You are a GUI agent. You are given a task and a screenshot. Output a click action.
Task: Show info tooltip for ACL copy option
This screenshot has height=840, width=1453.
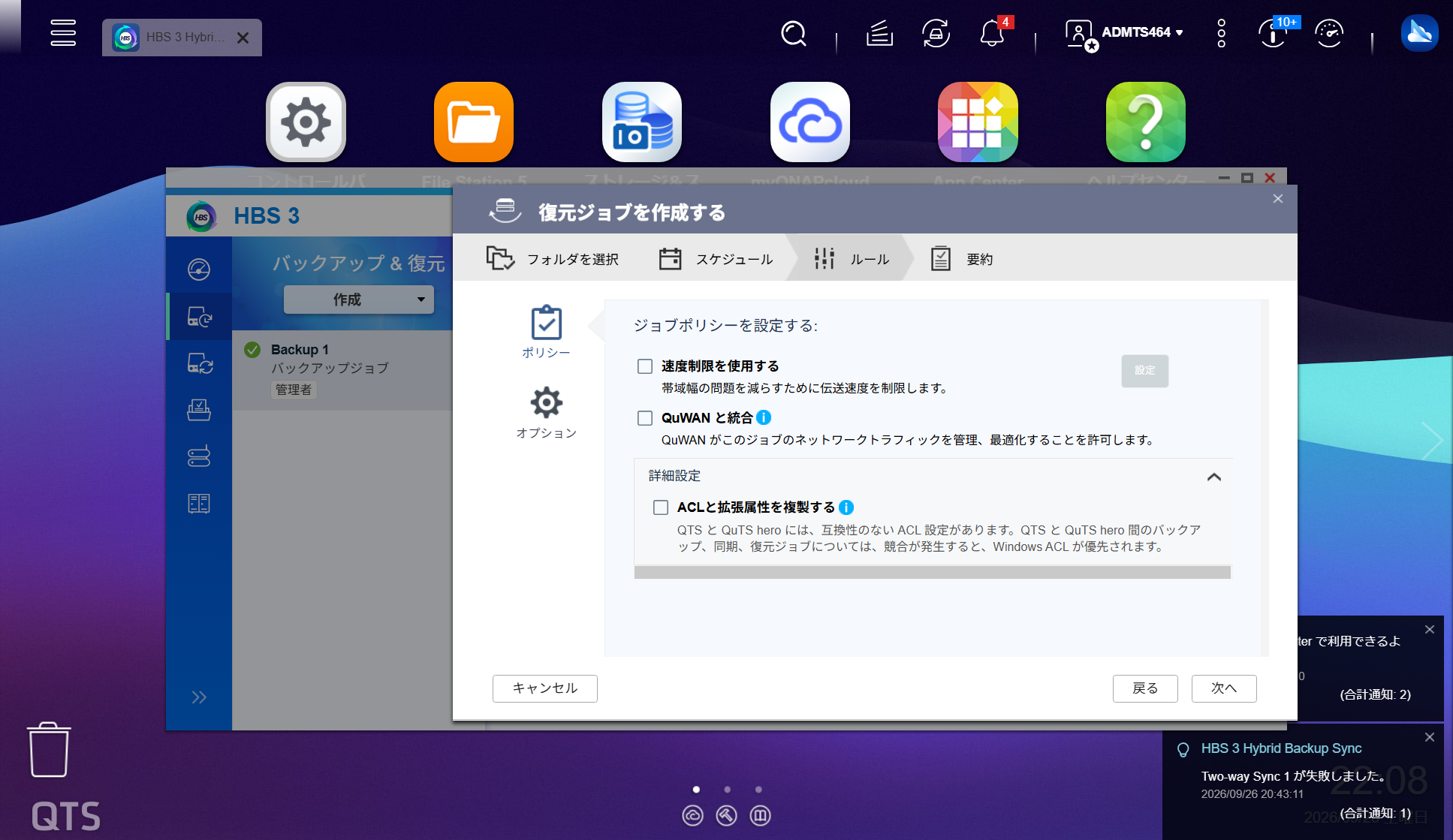[x=846, y=507]
